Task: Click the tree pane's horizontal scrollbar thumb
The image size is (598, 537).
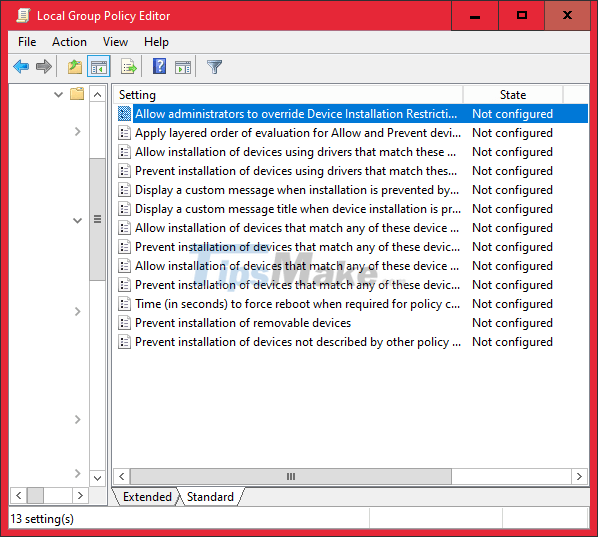Action: (35, 495)
